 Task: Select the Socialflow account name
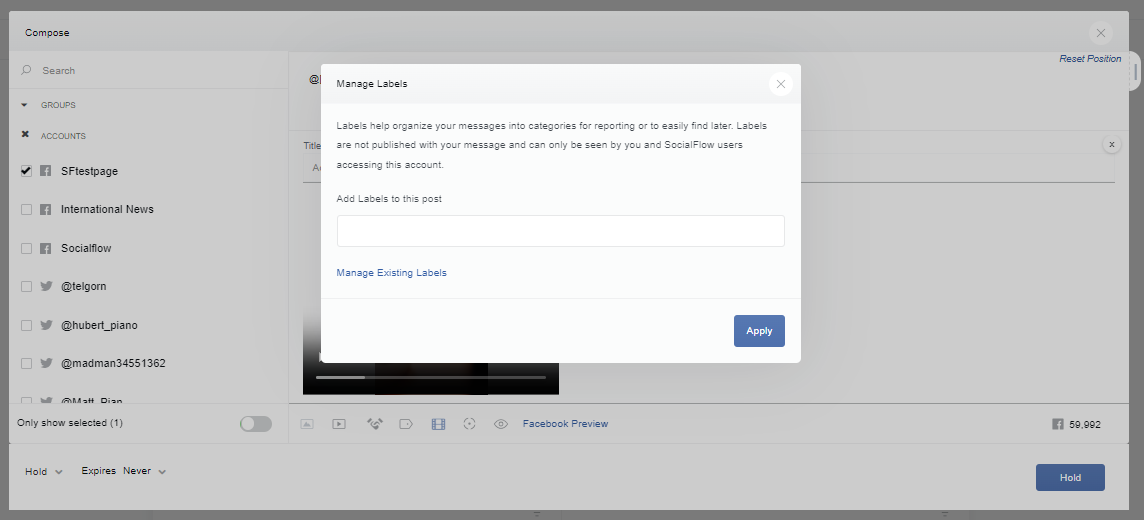pos(86,249)
